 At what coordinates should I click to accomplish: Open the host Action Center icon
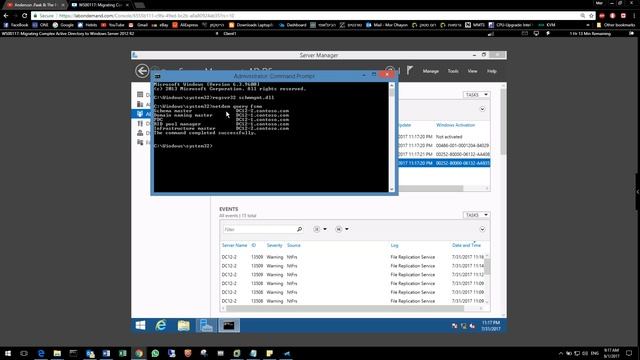tap(629, 353)
